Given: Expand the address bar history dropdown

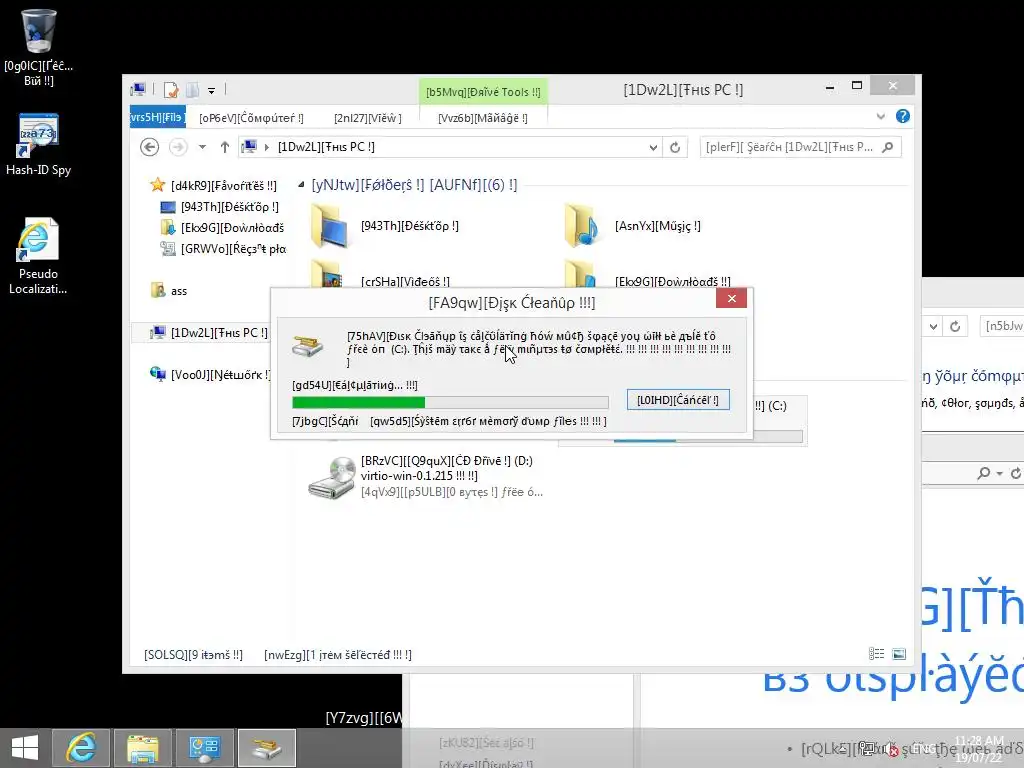Looking at the screenshot, I should point(653,148).
